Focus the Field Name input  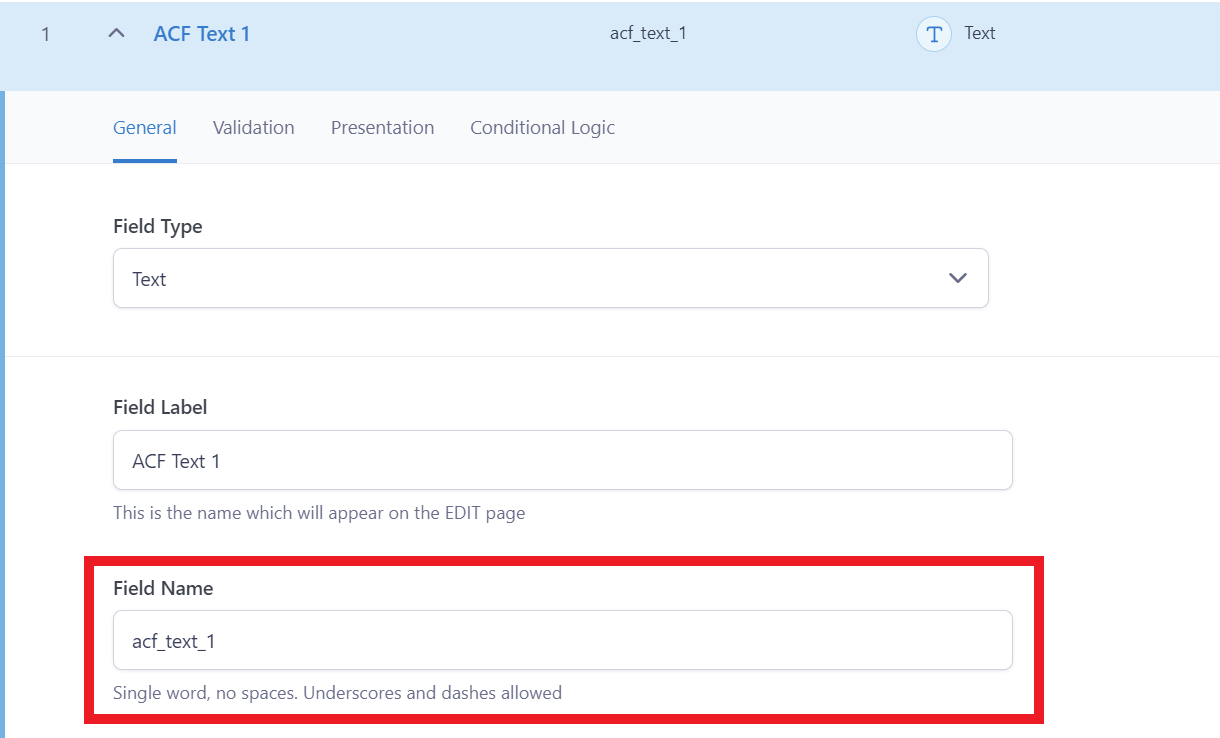[x=563, y=640]
